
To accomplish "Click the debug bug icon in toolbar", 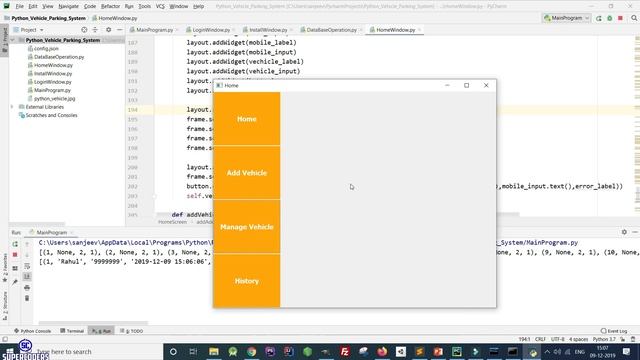I will coord(609,18).
